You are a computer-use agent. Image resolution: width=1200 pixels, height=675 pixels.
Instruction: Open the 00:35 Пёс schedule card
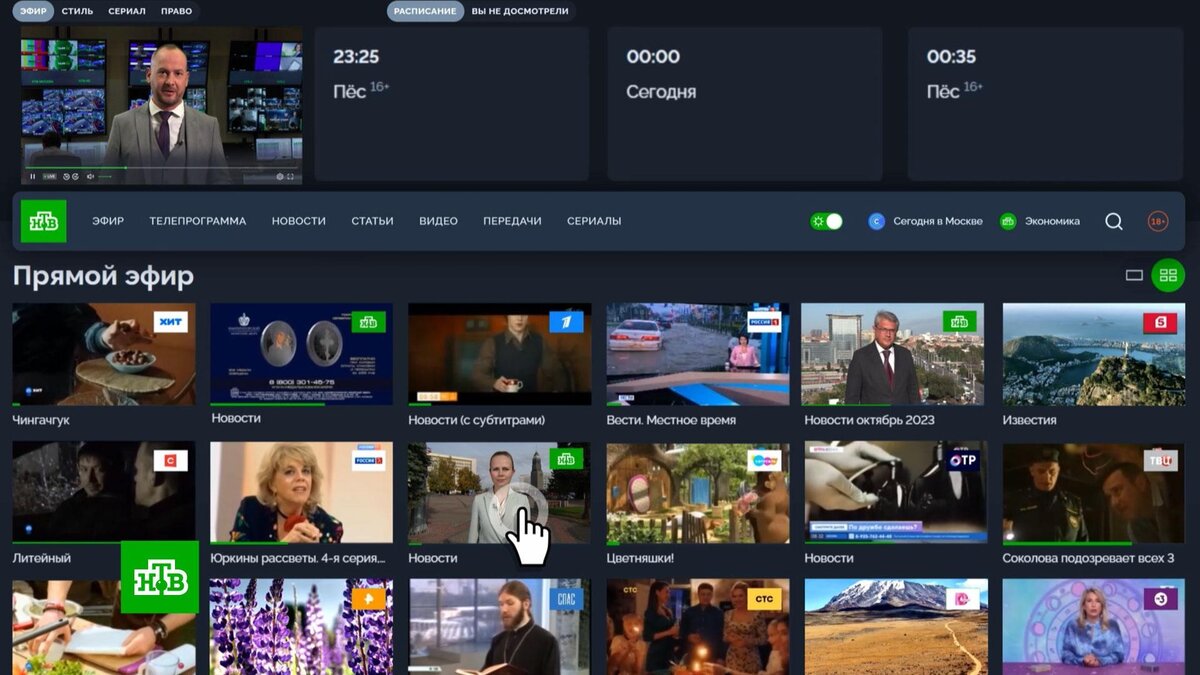(x=1046, y=104)
